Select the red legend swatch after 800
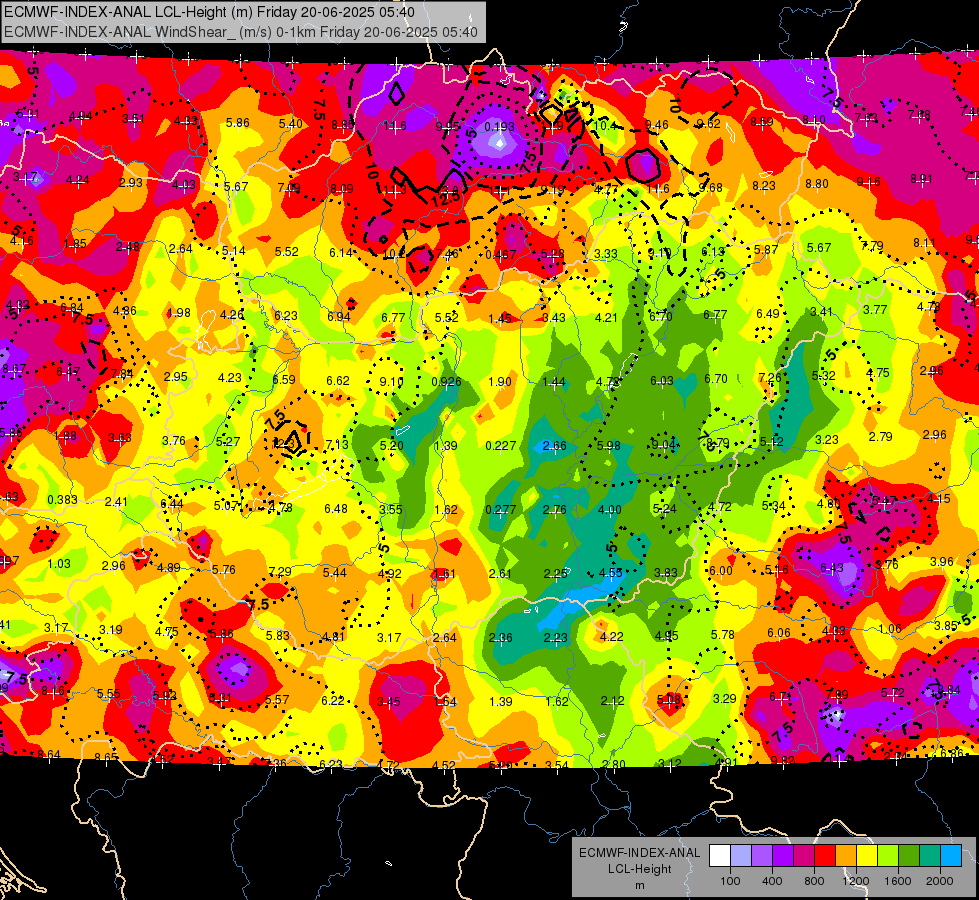This screenshot has width=979, height=900. pos(825,856)
